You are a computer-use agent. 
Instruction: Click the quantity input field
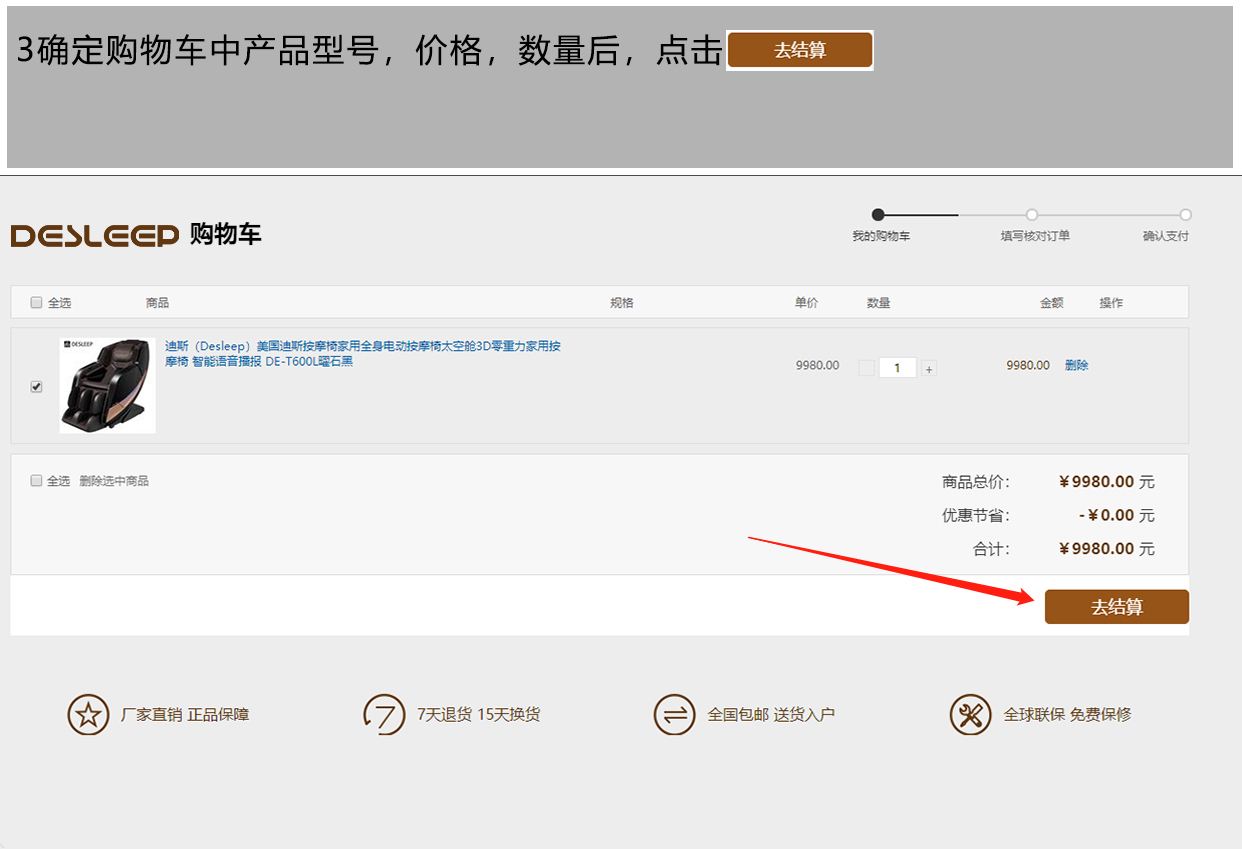[x=897, y=368]
